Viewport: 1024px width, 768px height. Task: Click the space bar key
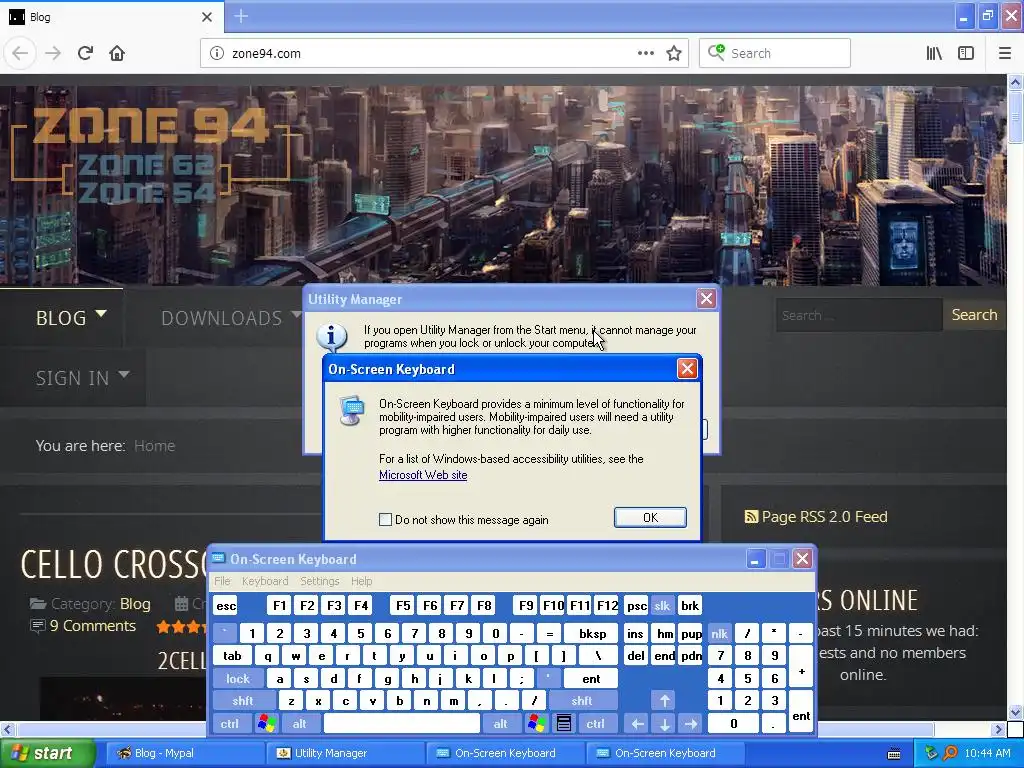(402, 723)
